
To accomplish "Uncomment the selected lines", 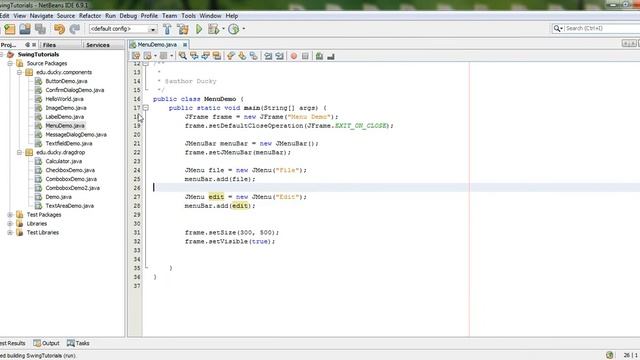I will (x=331, y=56).
